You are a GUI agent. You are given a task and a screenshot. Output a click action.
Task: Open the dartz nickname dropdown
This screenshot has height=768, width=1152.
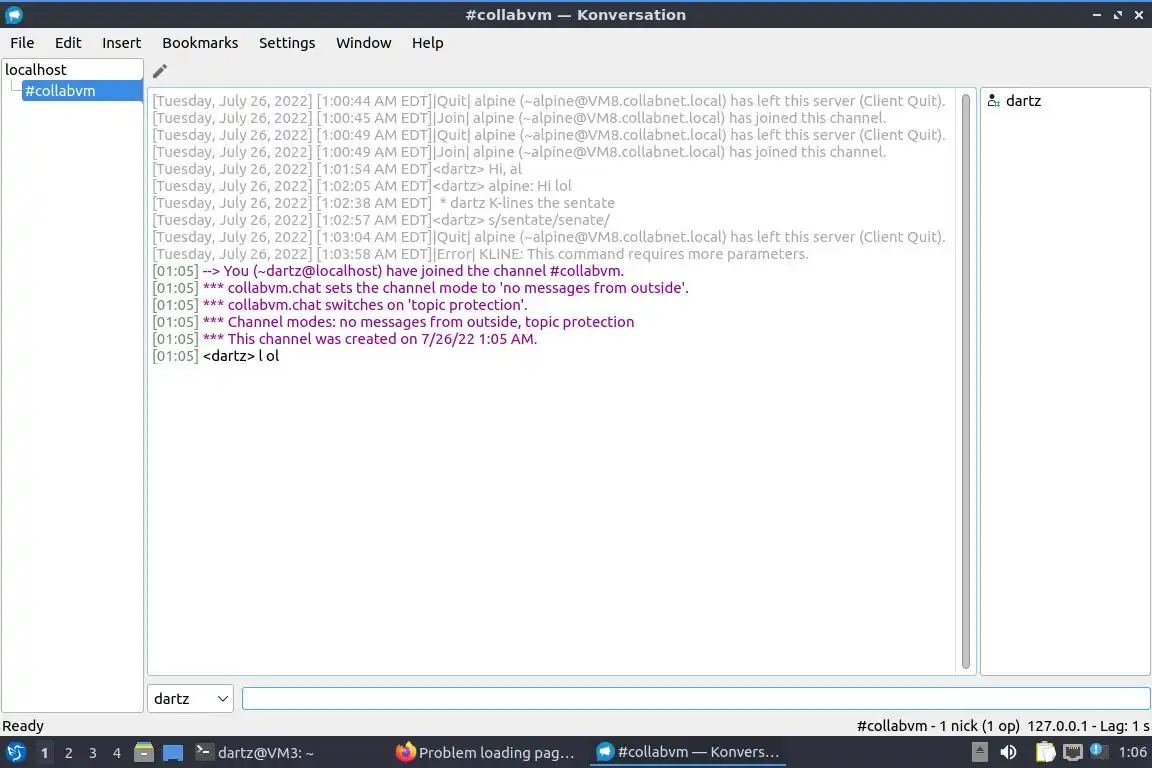[190, 698]
